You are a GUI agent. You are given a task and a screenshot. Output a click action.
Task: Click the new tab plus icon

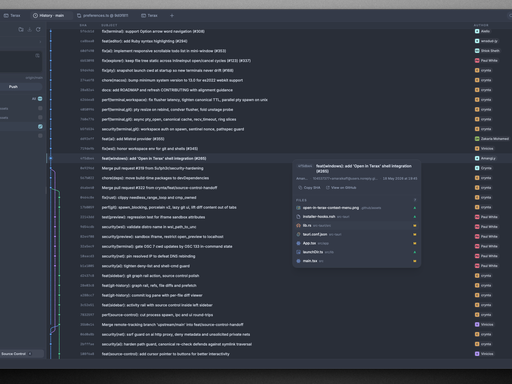[x=172, y=16]
